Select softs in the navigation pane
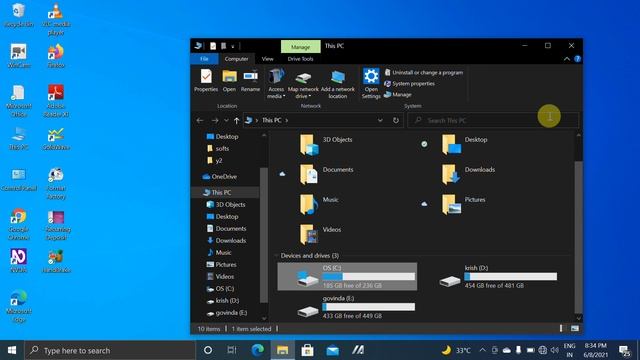The width and height of the screenshot is (640, 360). pyautogui.click(x=222, y=149)
